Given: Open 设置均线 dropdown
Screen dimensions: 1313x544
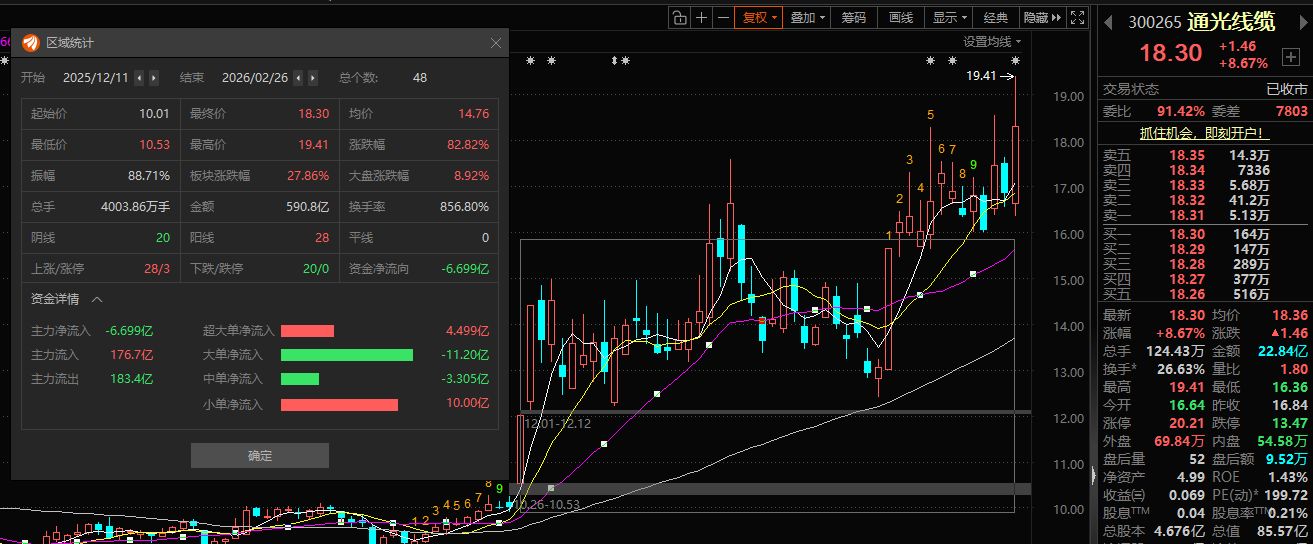Looking at the screenshot, I should tap(992, 42).
